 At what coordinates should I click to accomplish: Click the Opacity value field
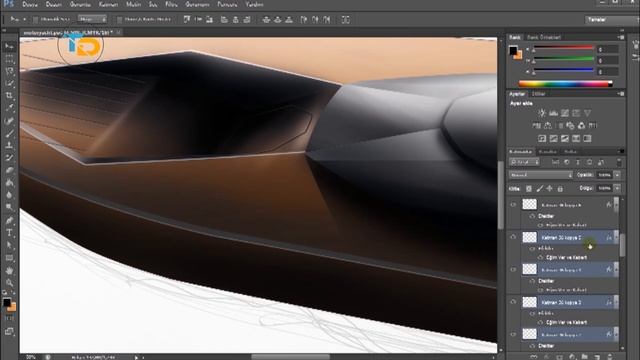tap(604, 175)
